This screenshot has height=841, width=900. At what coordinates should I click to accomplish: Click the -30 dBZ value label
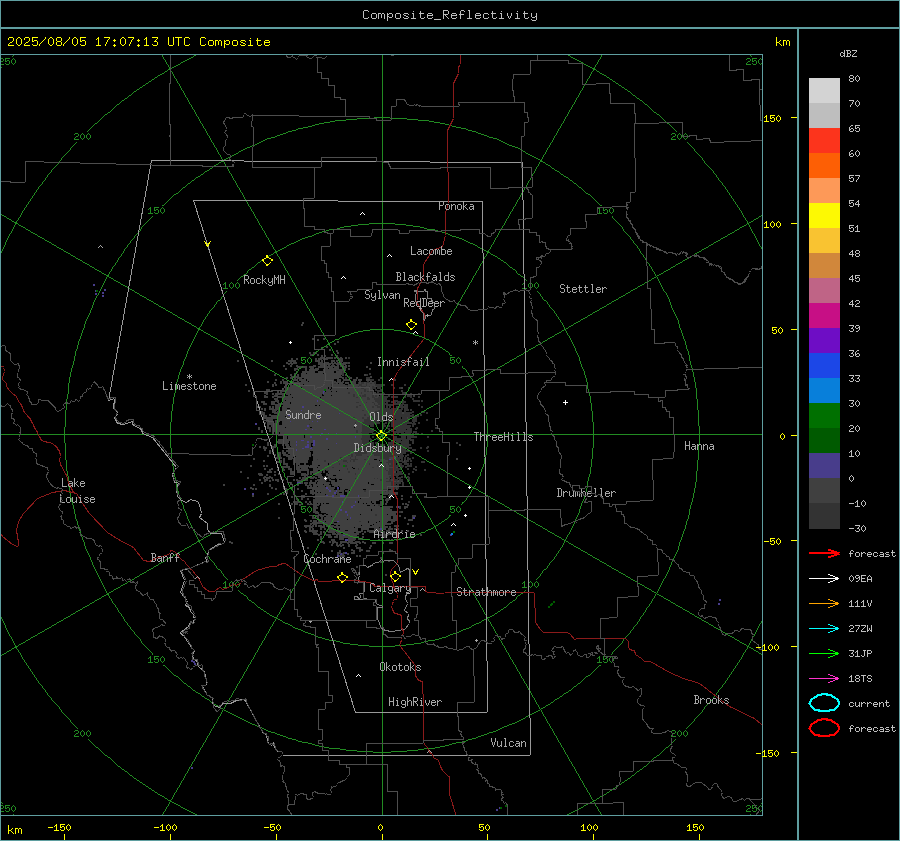tap(858, 528)
